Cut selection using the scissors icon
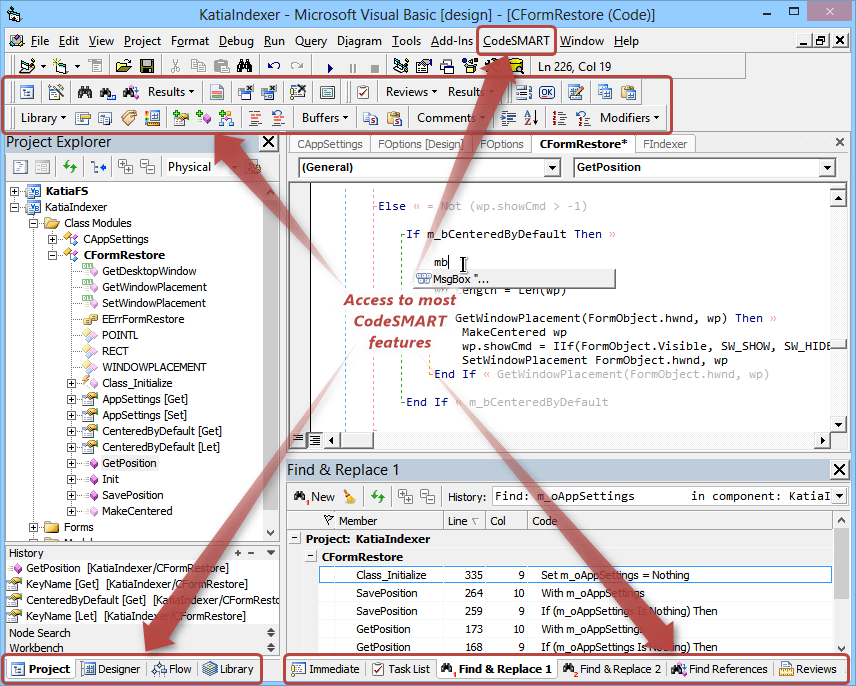Viewport: 856px width, 686px height. (174, 66)
